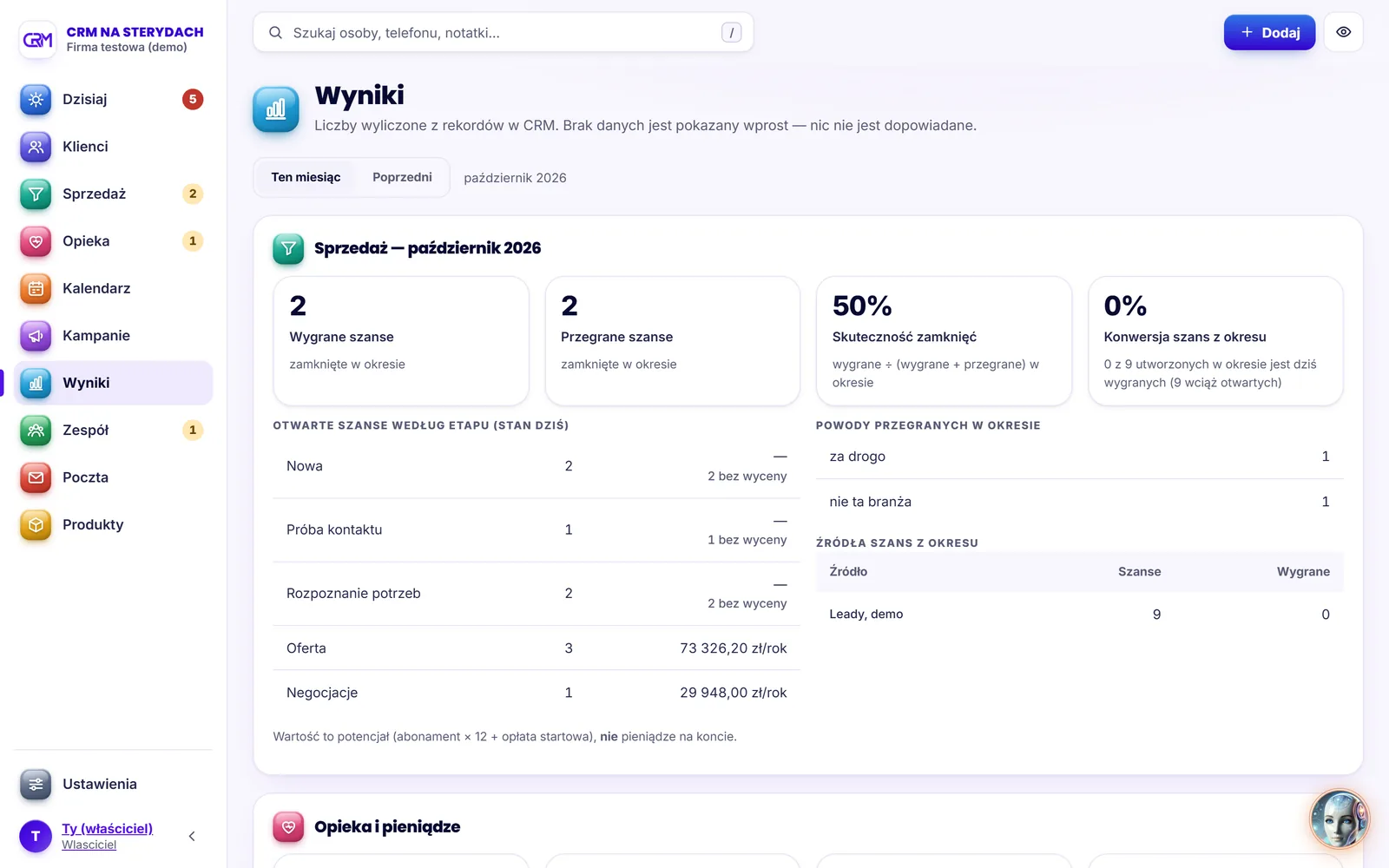Click the Sprzedaż section funnel icon
This screenshot has height=868, width=1389.
288,249
